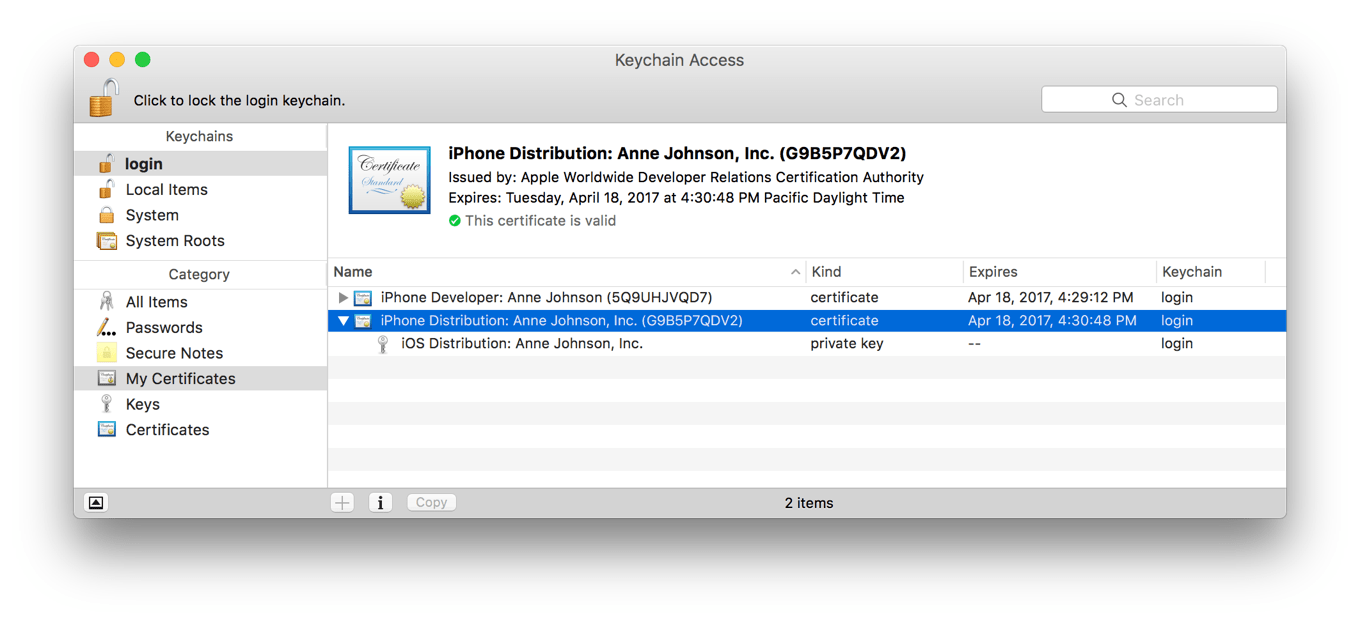Click the Search field
The image size is (1360, 625).
1159,100
